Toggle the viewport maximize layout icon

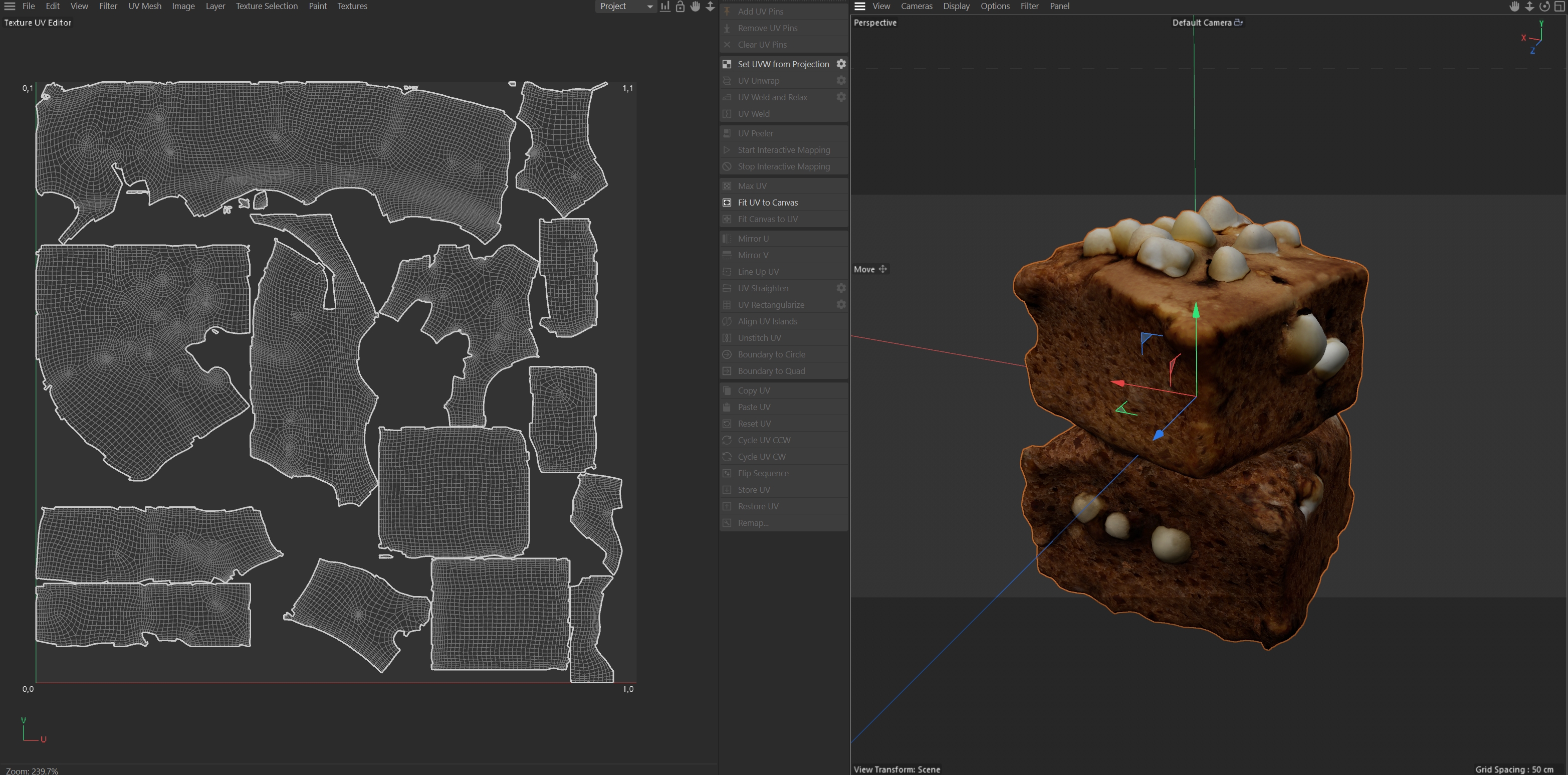pyautogui.click(x=1559, y=6)
